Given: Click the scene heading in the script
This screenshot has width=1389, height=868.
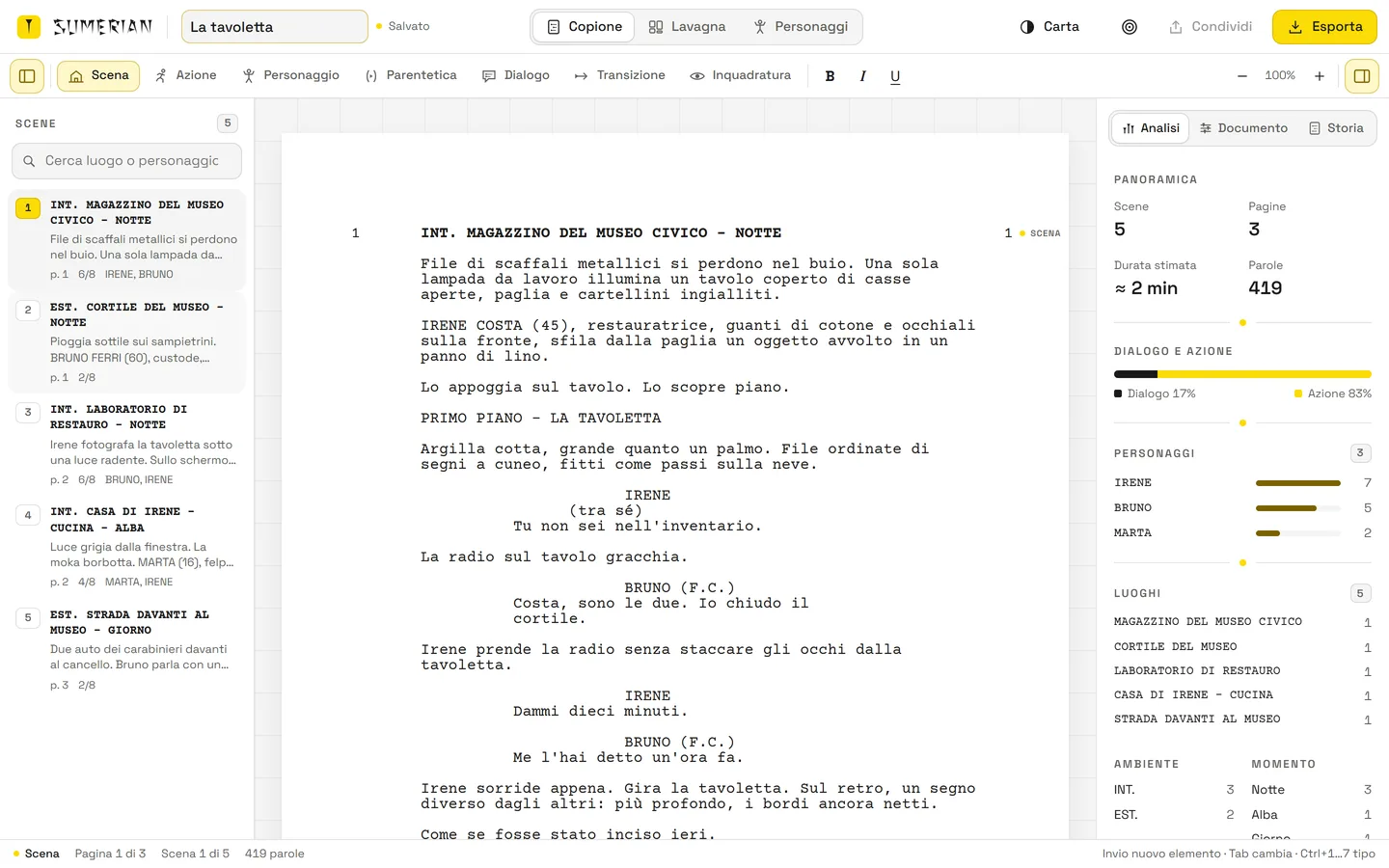Looking at the screenshot, I should pos(601,233).
